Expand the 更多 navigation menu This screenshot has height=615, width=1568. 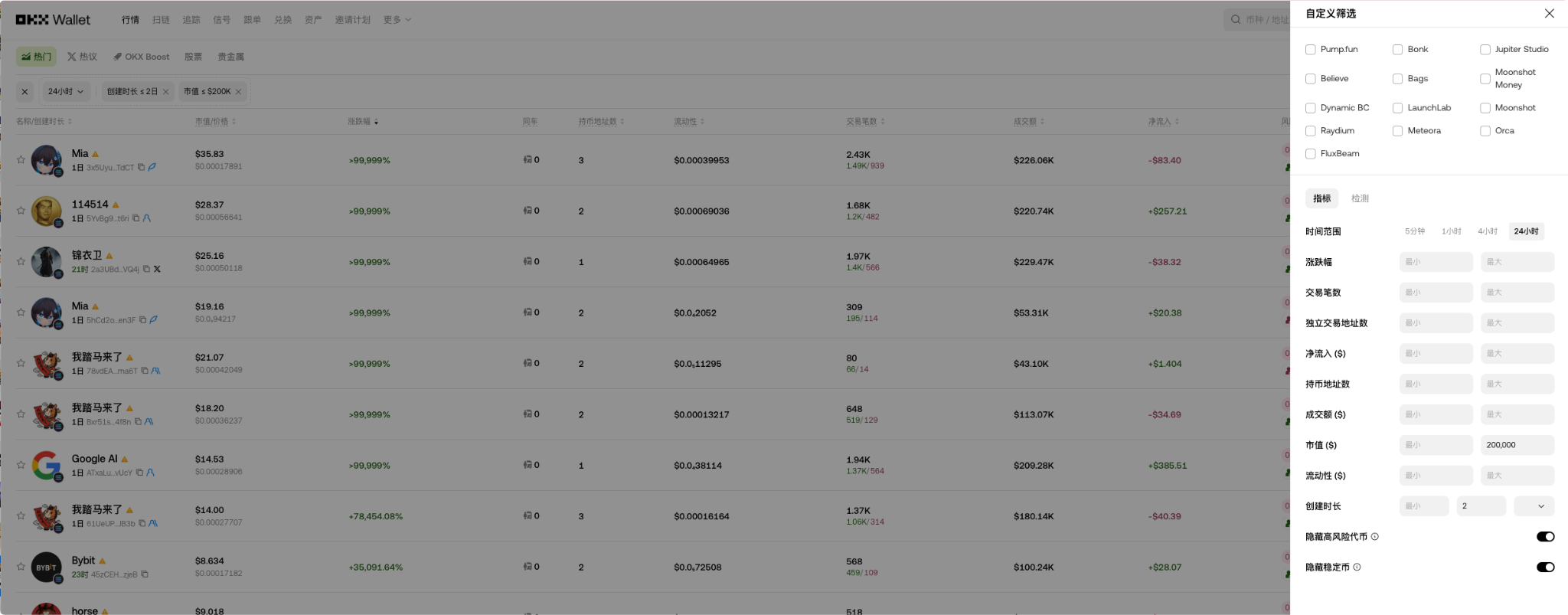tap(397, 20)
